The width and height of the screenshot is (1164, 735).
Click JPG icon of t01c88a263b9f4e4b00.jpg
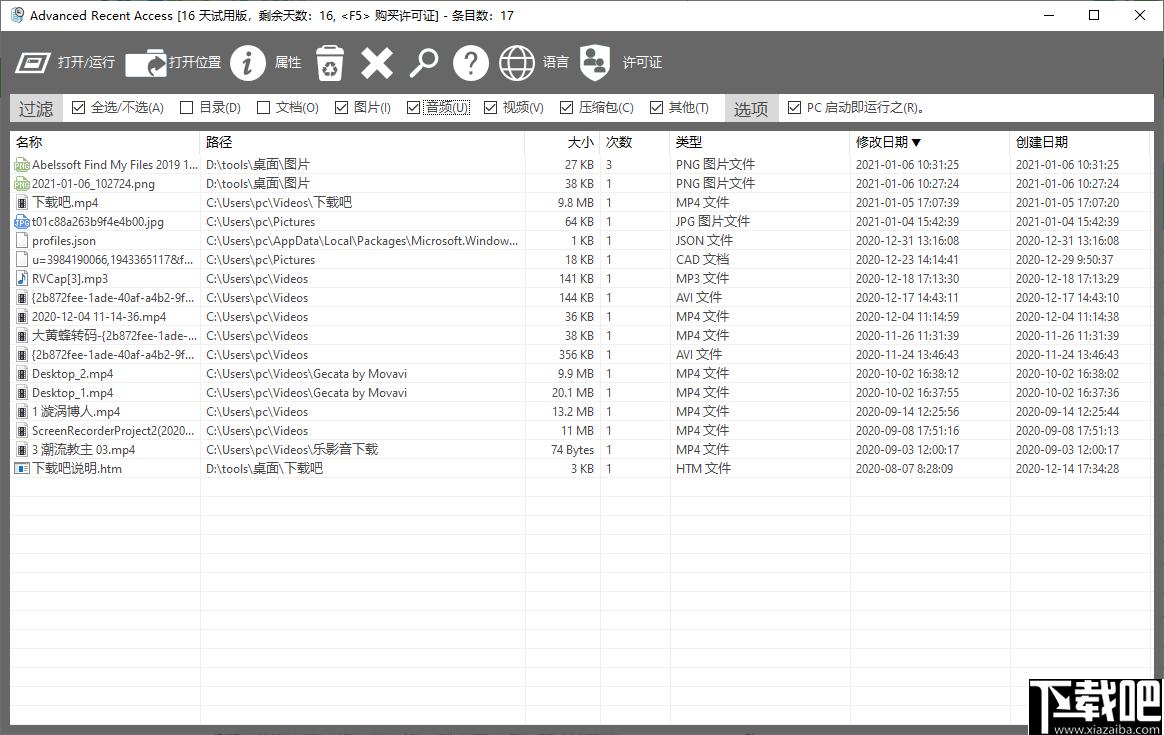point(22,222)
